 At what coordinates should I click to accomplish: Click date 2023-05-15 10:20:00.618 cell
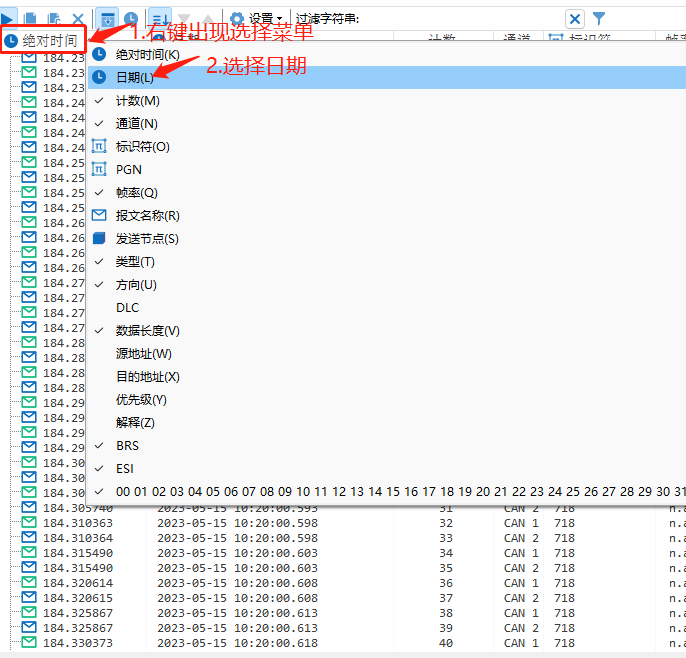[238, 643]
